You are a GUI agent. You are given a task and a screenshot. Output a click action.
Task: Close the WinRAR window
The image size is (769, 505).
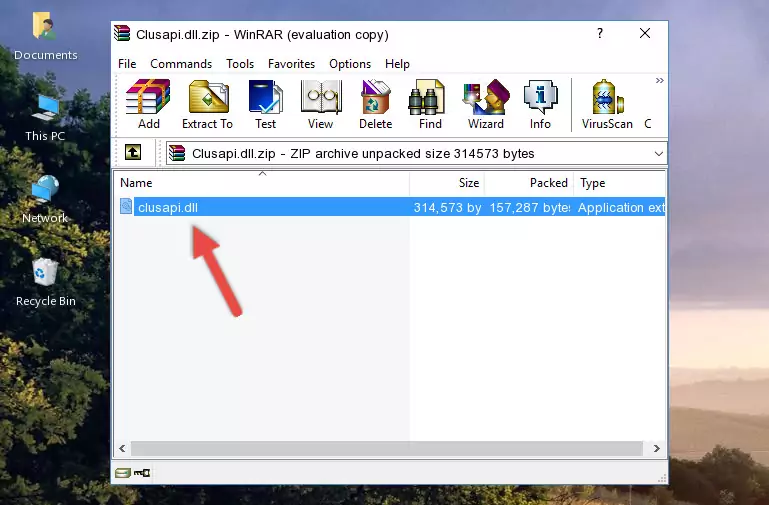[x=645, y=33]
